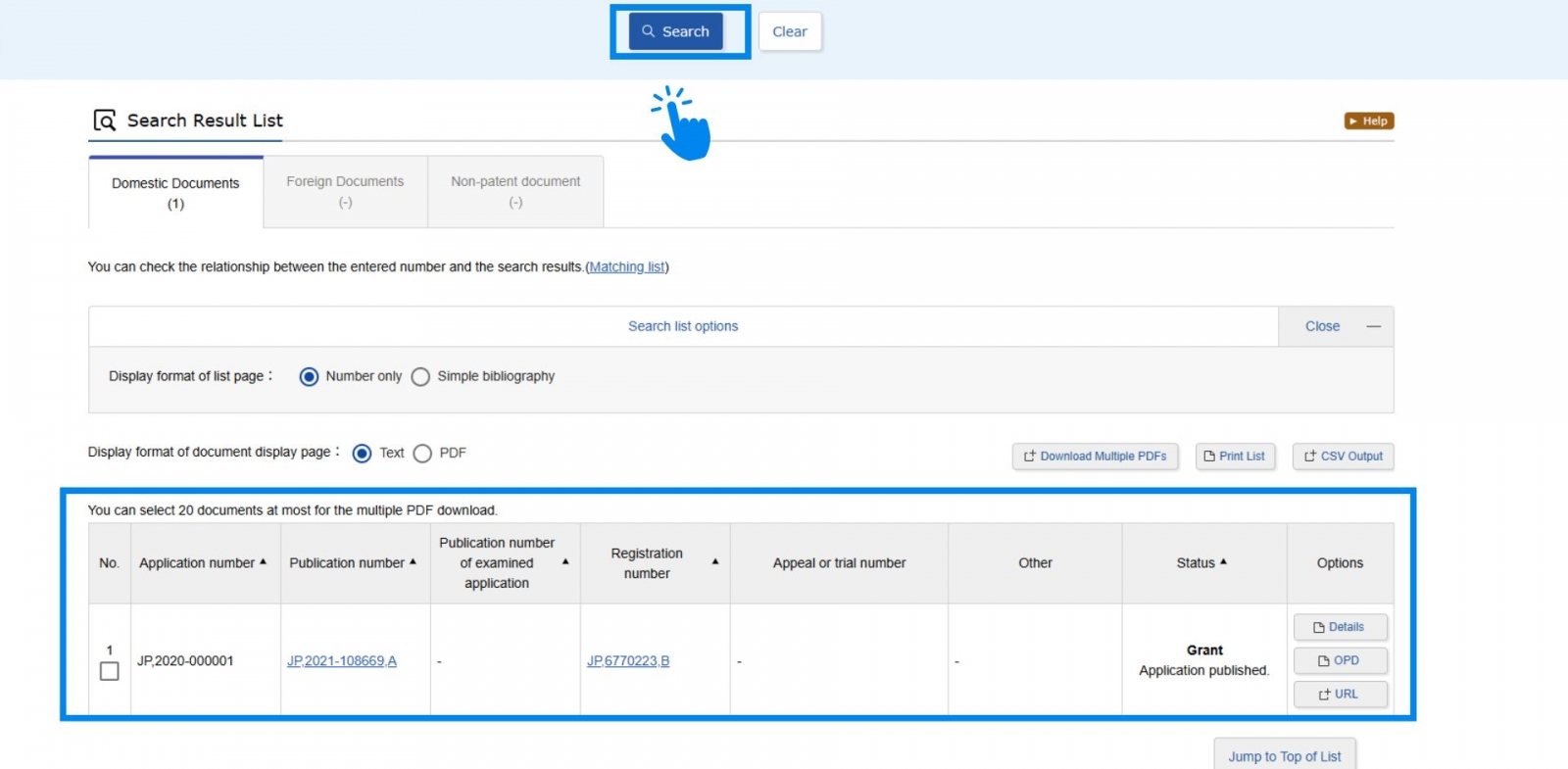Select Simple bibliography display format
Screen dimensions: 1568x769
(421, 377)
